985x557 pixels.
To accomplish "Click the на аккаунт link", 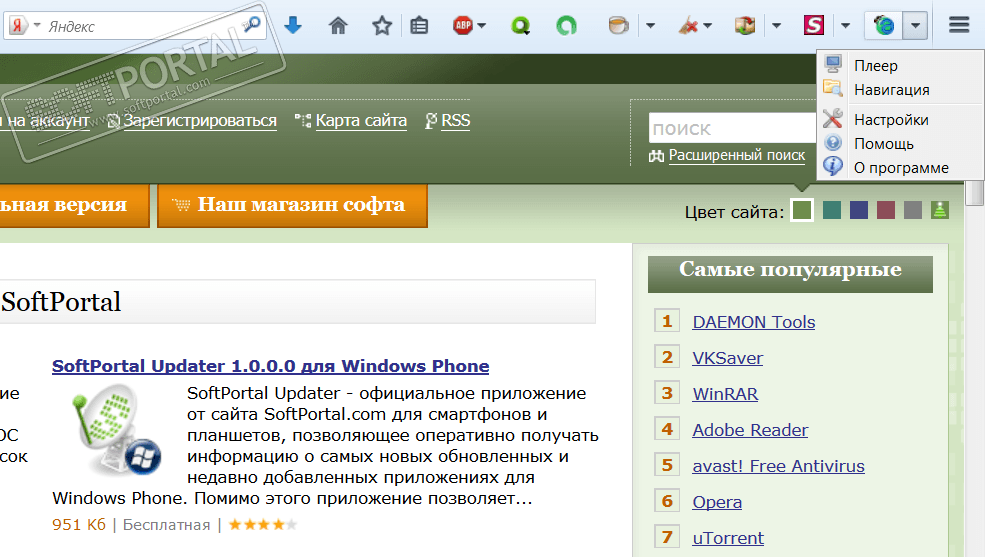I will pyautogui.click(x=45, y=121).
